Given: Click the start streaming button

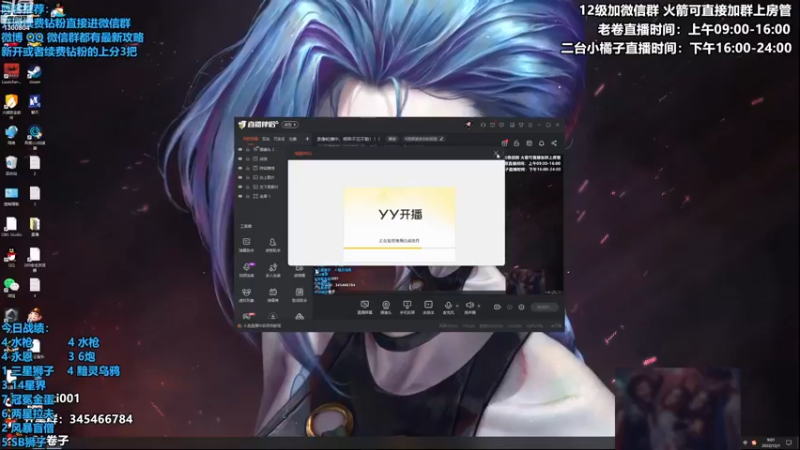Looking at the screenshot, I should pos(544,307).
